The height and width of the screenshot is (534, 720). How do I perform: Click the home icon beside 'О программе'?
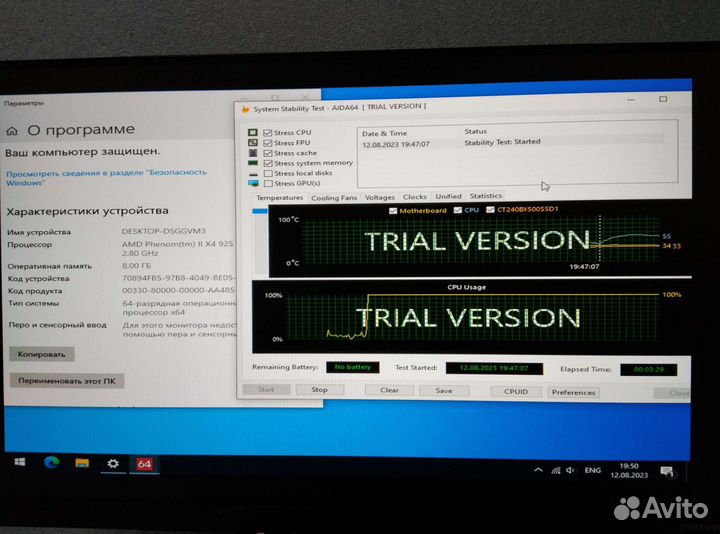[x=12, y=130]
